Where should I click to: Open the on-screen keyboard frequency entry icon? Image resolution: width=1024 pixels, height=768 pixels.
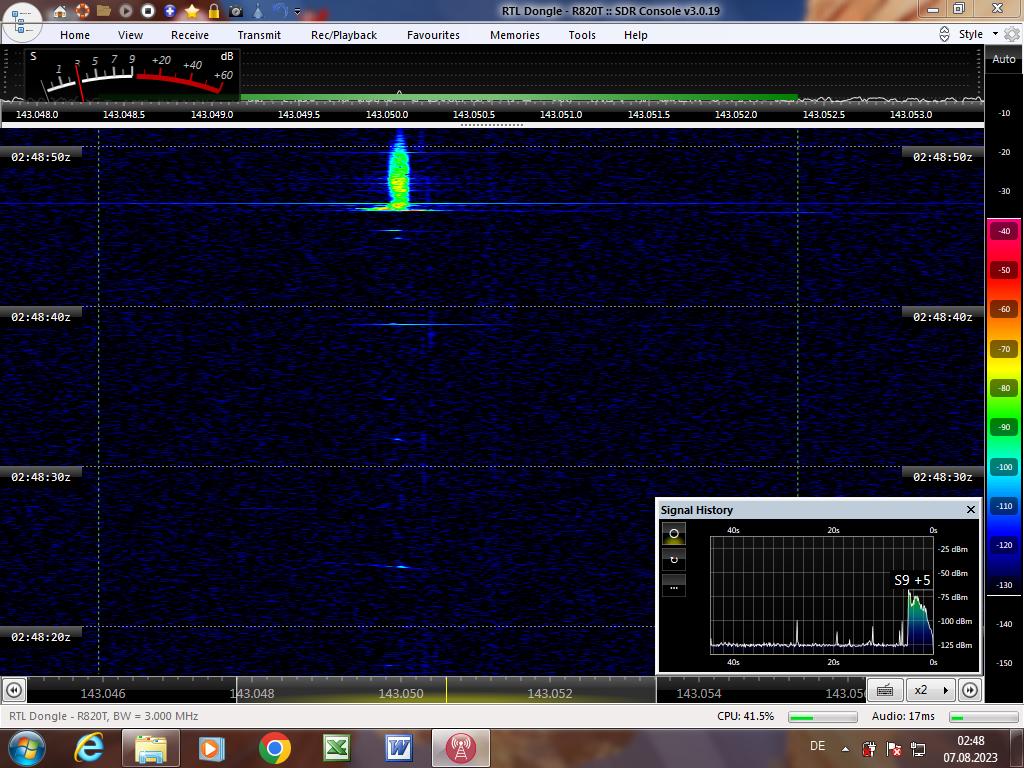click(885, 690)
